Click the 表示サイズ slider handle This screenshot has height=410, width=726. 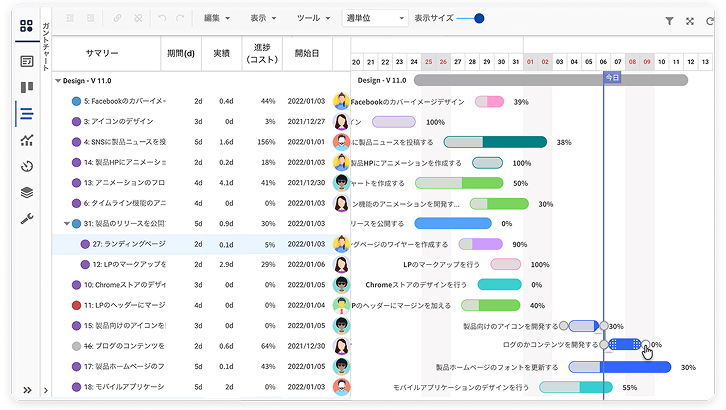479,18
